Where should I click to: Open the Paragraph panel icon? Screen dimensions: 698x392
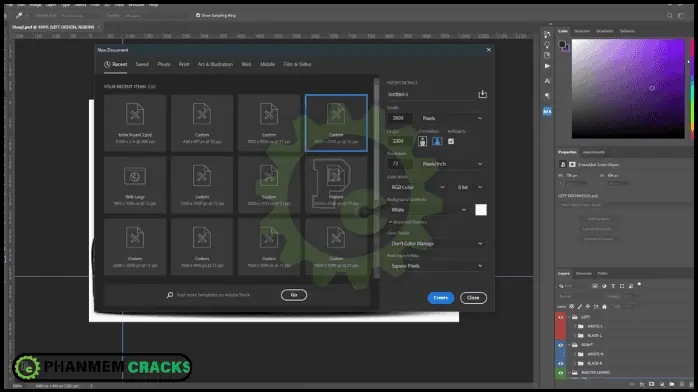[x=547, y=96]
